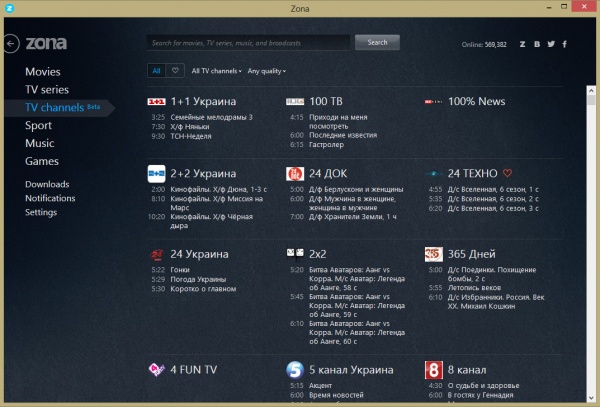Viewport: 600px width, 407px height.
Task: Open the Zona site icon in header
Action: pos(522,44)
